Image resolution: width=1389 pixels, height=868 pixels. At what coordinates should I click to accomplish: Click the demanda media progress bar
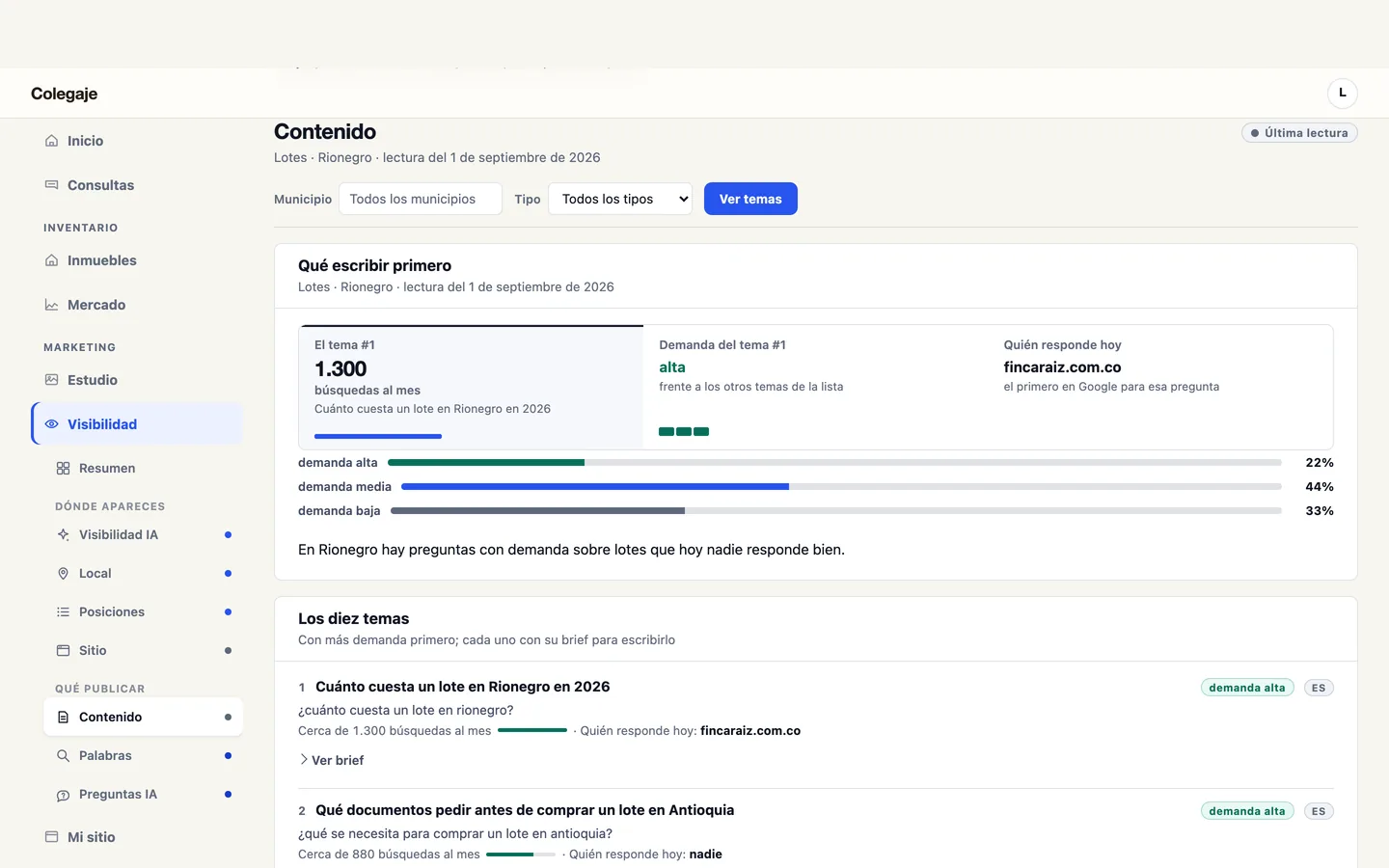tap(841, 487)
